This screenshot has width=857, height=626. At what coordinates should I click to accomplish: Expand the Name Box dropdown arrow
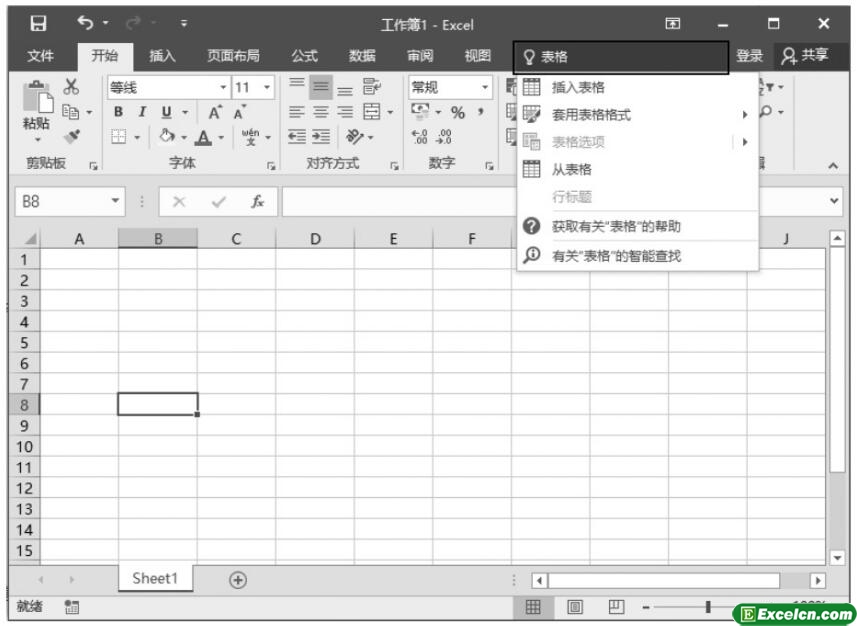coord(118,200)
